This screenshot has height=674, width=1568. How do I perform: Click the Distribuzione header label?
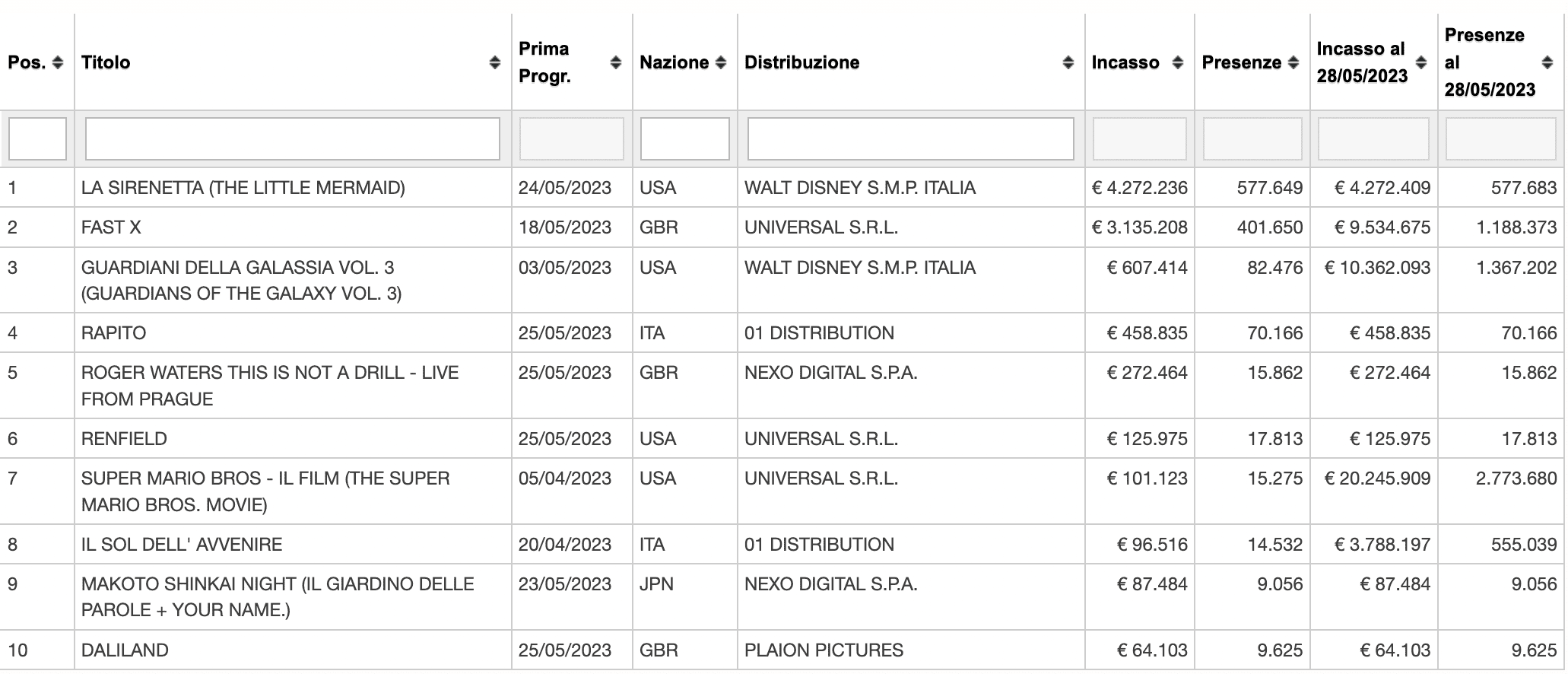tap(802, 62)
